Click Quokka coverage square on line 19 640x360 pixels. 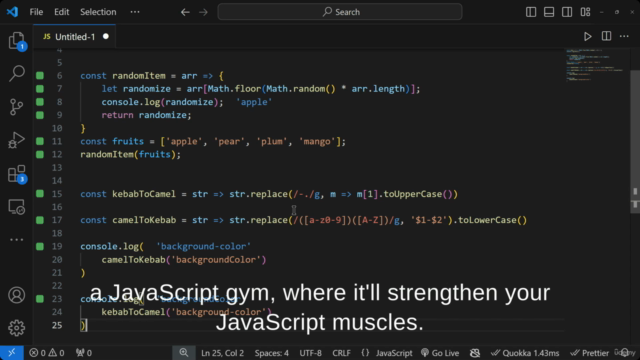pos(40,246)
